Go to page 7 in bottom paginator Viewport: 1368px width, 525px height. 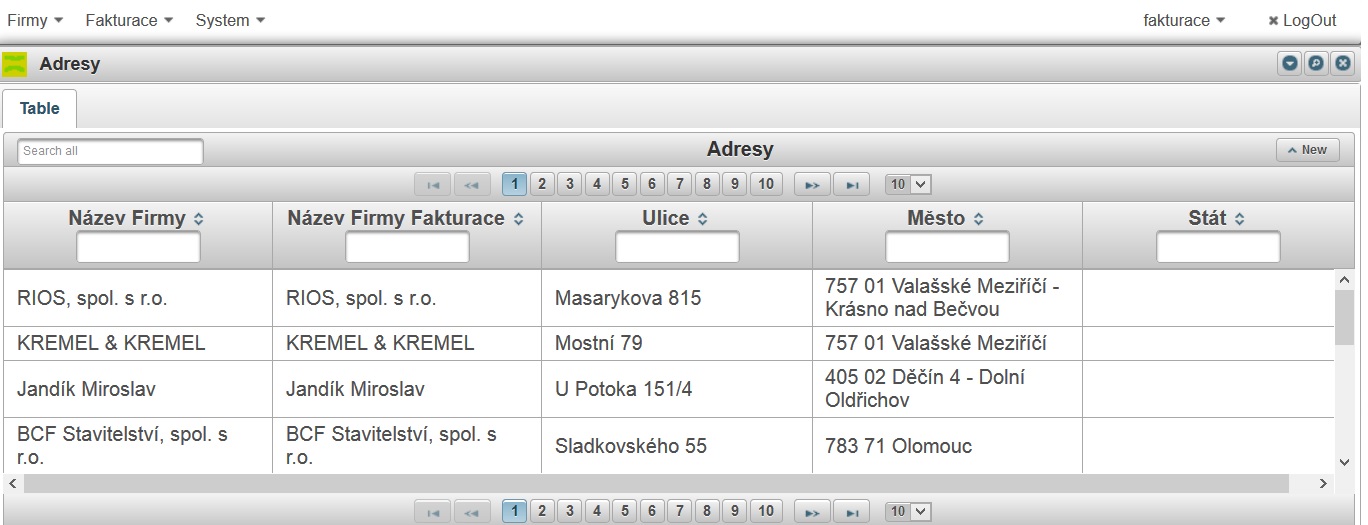point(679,511)
